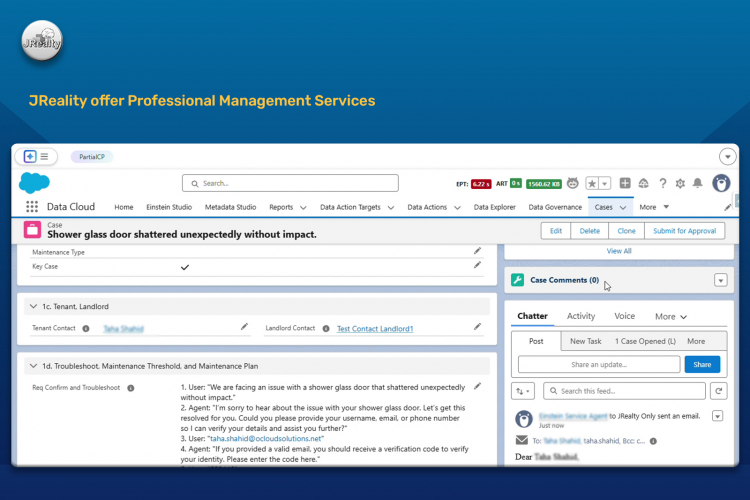Click the blue Share button

702,365
